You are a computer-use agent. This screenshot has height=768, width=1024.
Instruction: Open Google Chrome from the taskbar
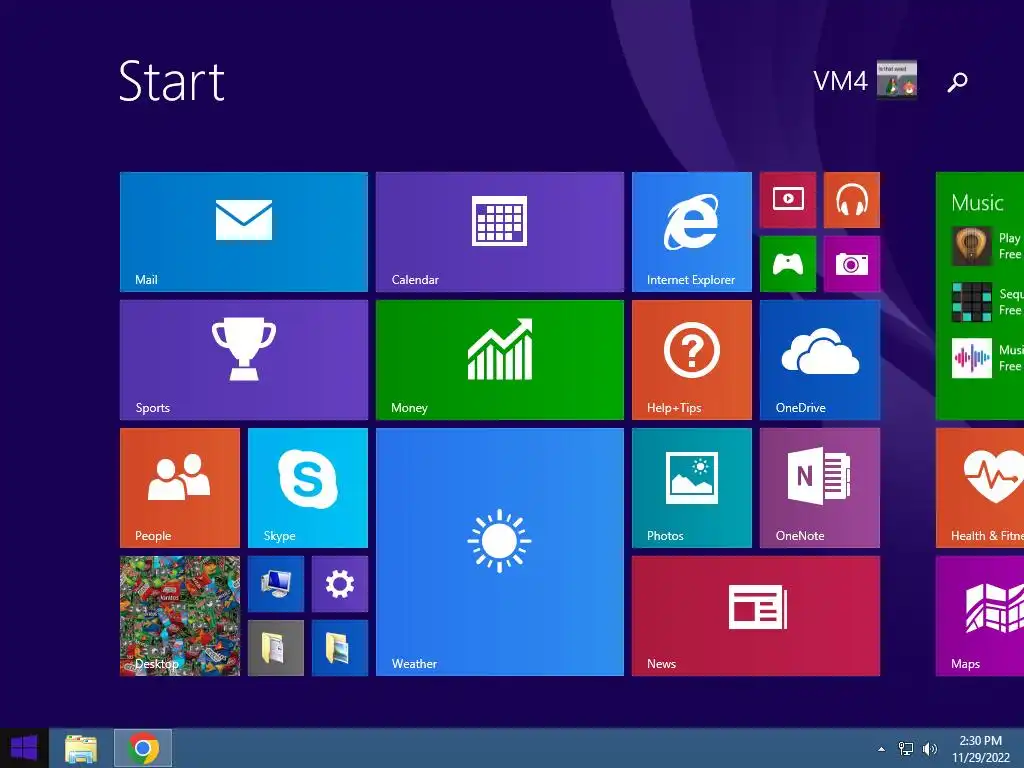tap(143, 748)
